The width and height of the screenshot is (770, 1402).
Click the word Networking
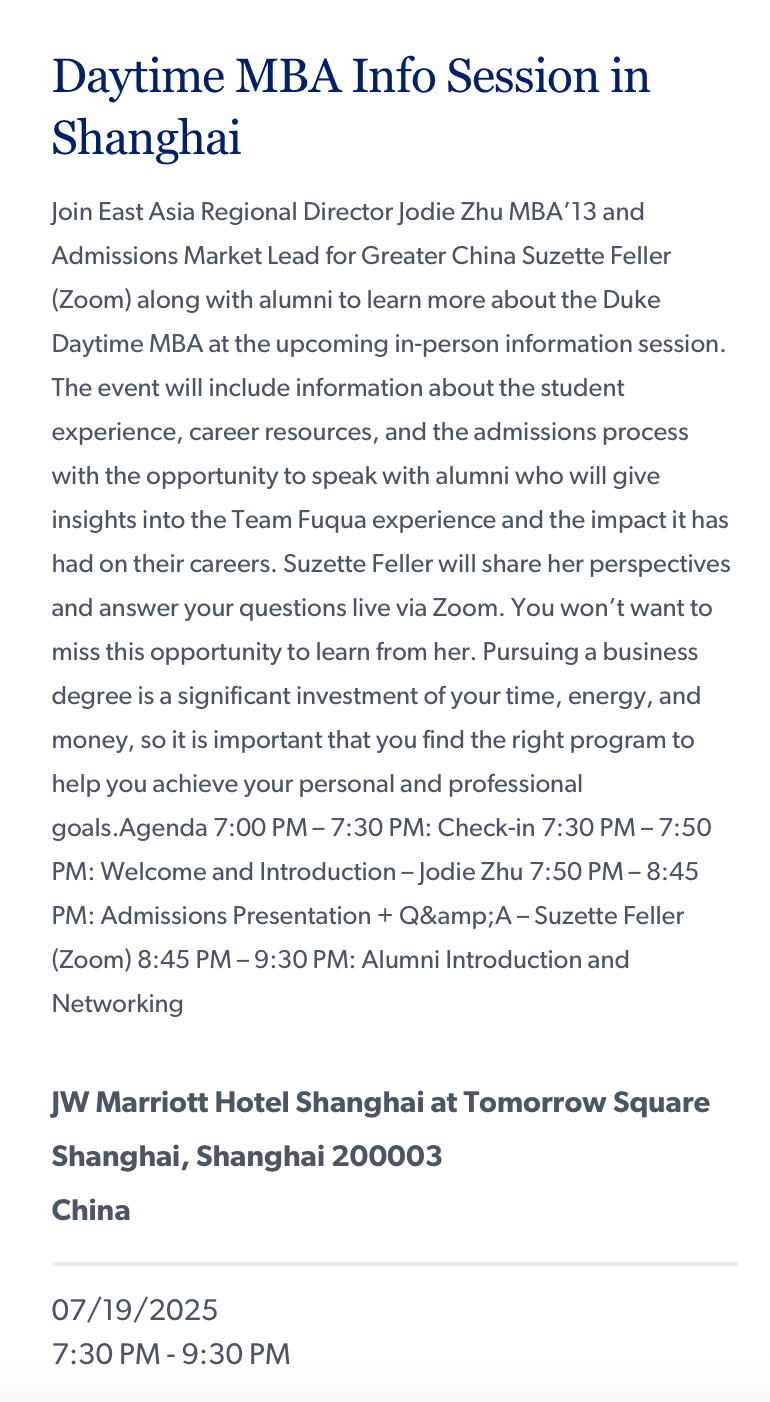pos(118,1004)
